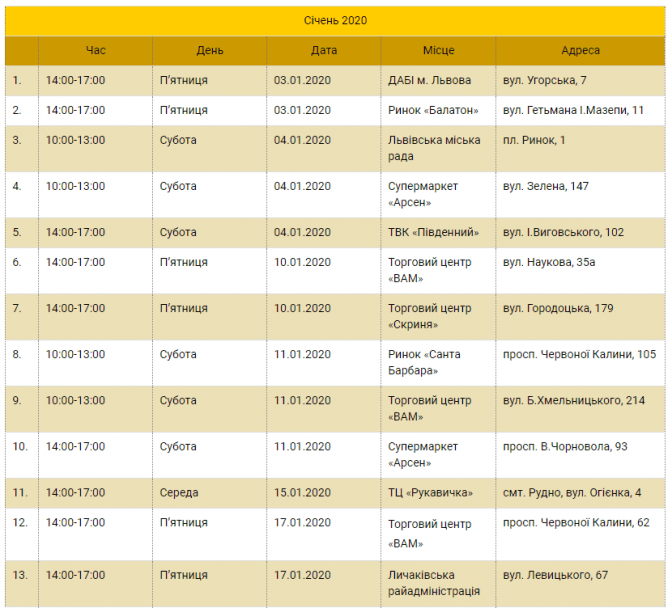The width and height of the screenshot is (672, 608).
Task: Click the «Січень 2020» table title
Action: coord(335,21)
